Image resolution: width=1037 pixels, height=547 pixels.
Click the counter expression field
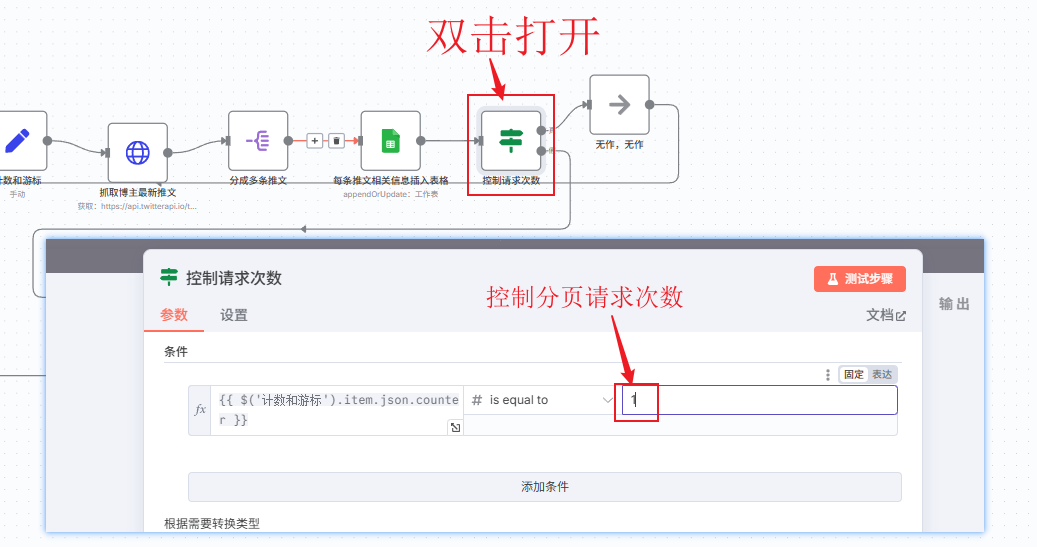(337, 410)
